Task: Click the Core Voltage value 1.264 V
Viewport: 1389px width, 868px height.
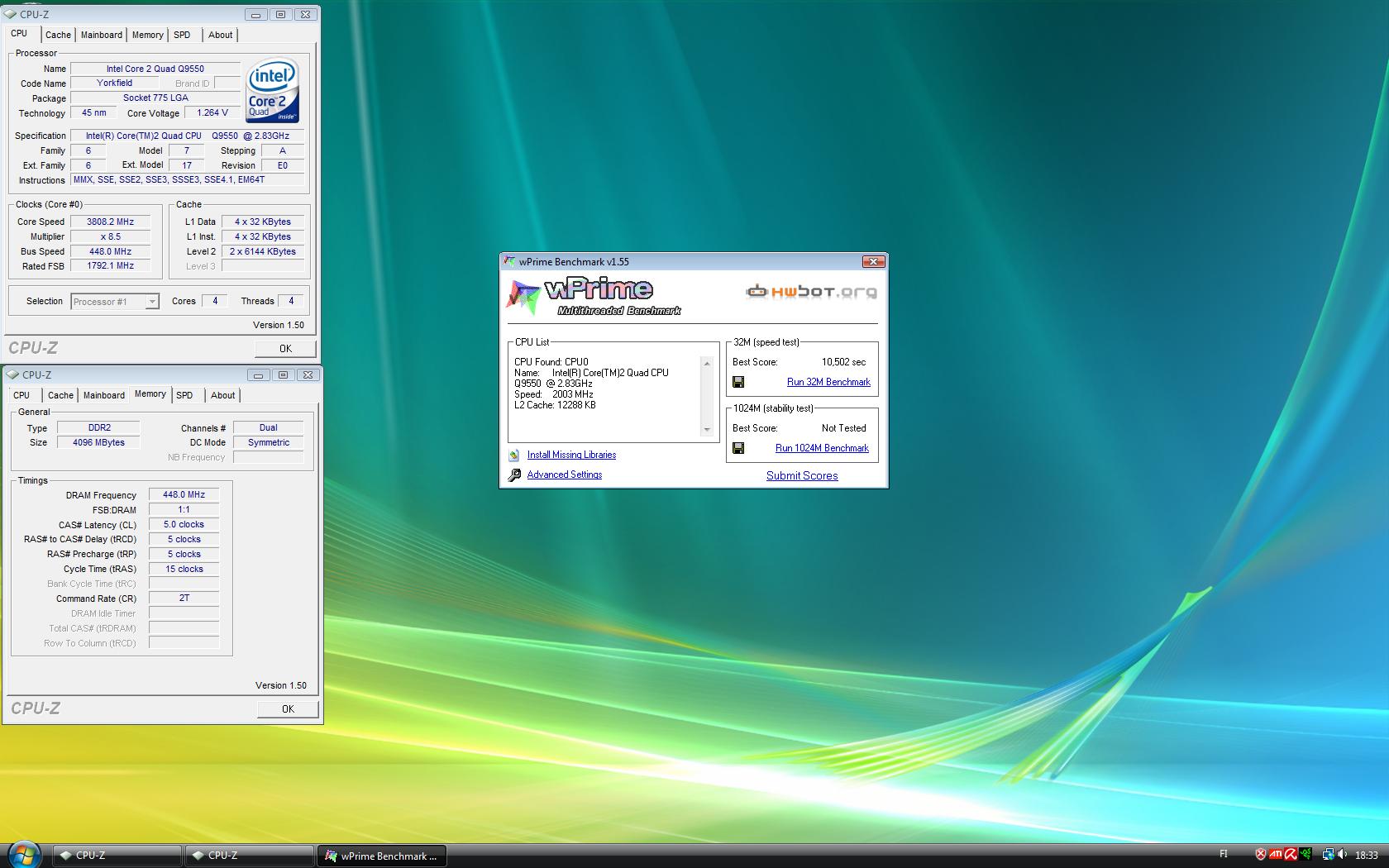Action: click(212, 112)
